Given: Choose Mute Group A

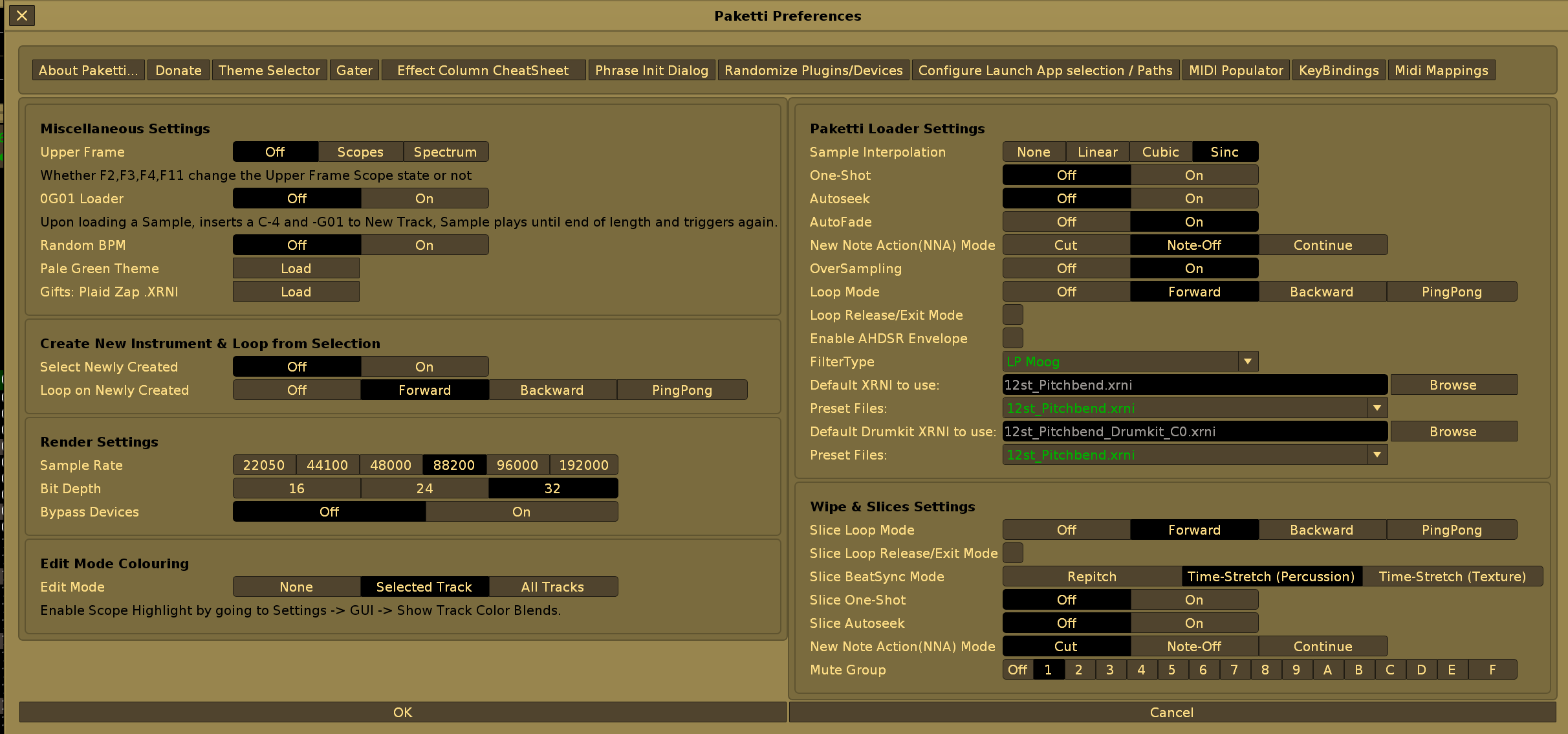Looking at the screenshot, I should click(x=1327, y=670).
